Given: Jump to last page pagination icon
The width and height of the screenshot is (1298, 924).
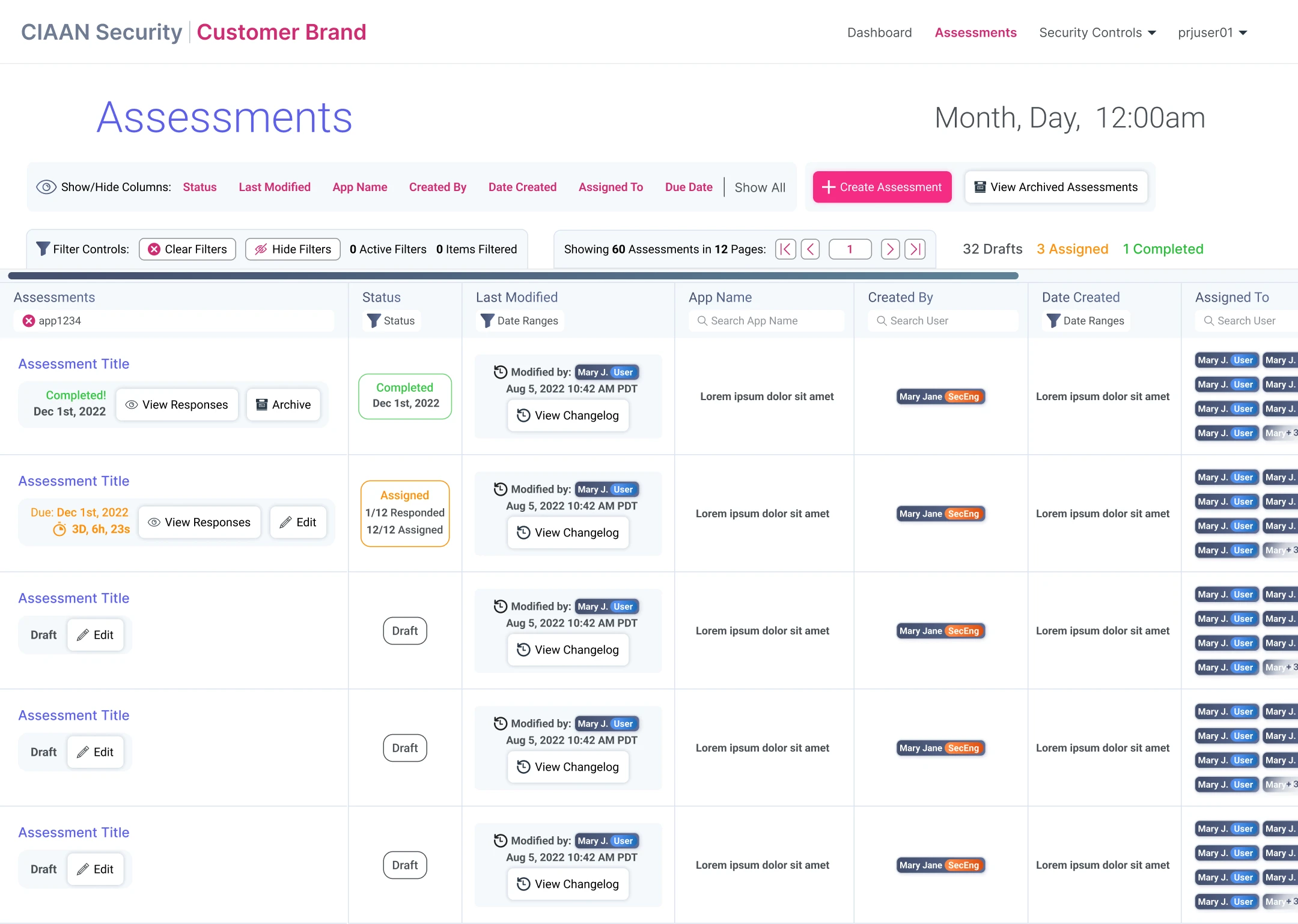Looking at the screenshot, I should [915, 249].
